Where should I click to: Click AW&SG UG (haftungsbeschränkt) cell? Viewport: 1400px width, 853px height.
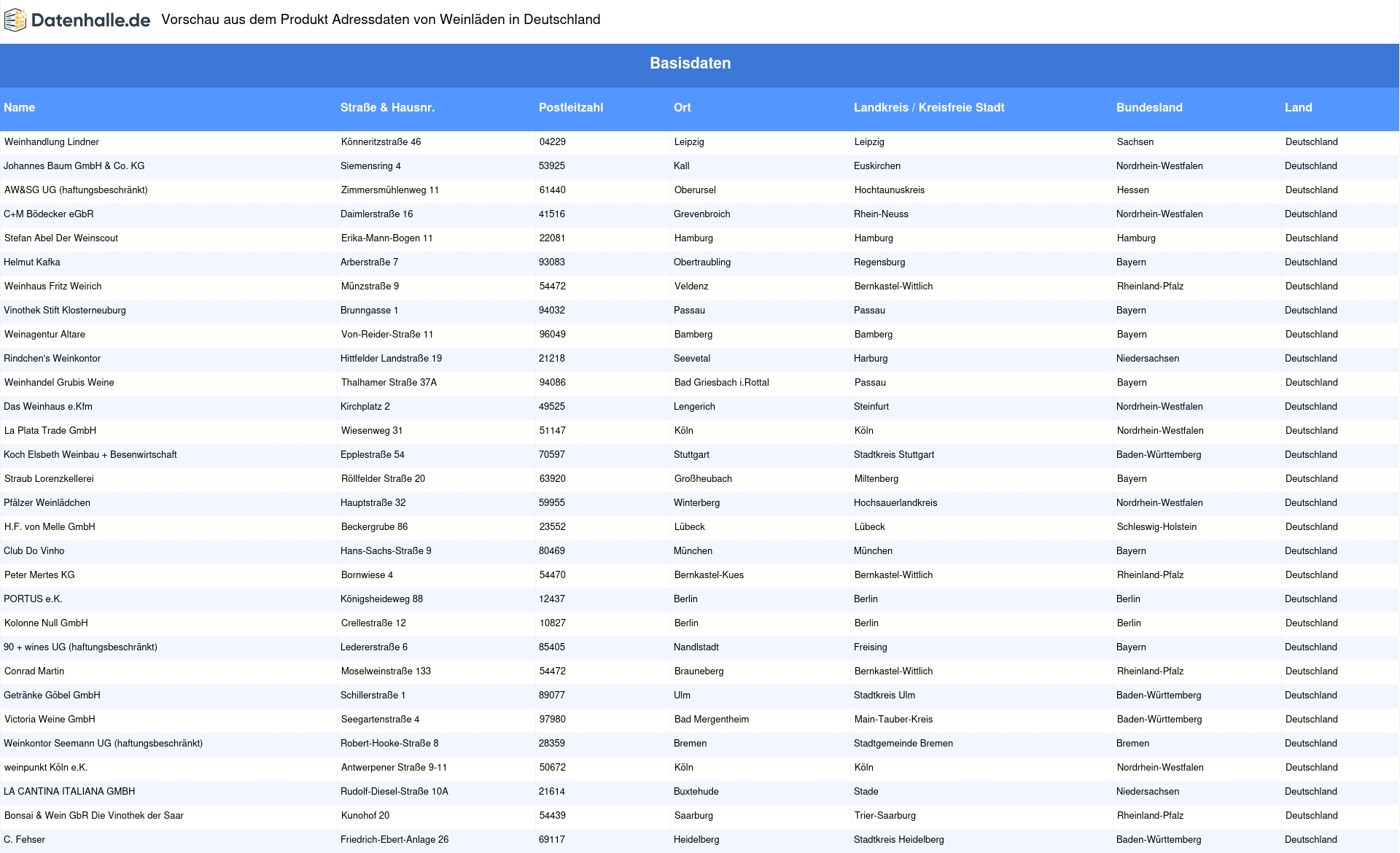point(76,190)
